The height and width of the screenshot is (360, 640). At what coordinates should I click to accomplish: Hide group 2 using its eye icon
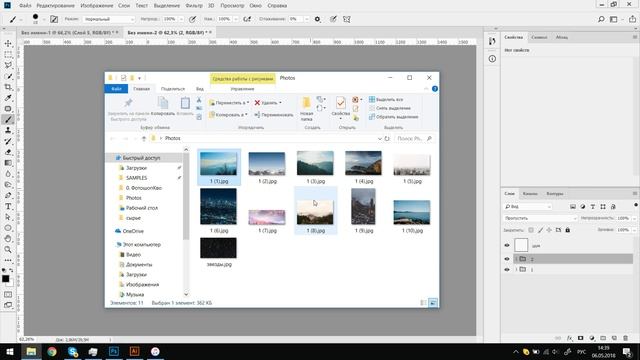[x=507, y=259]
